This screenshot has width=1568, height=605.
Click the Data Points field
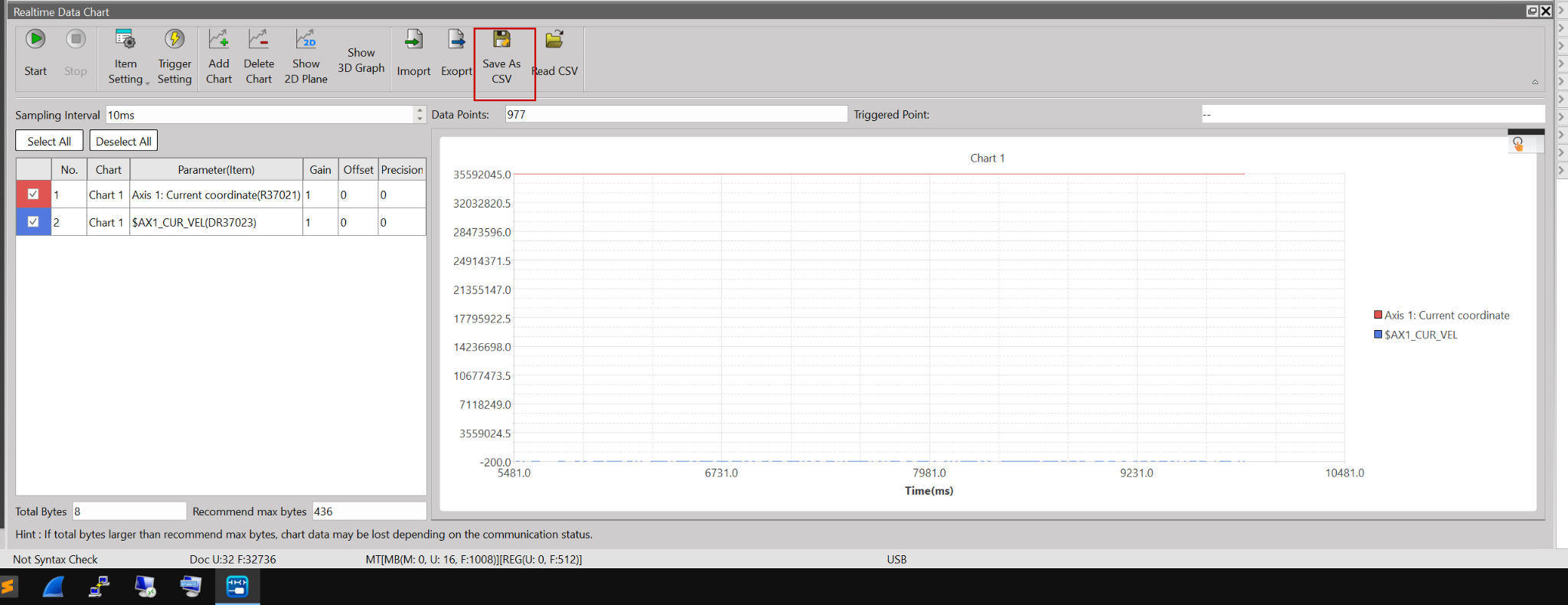coord(675,115)
